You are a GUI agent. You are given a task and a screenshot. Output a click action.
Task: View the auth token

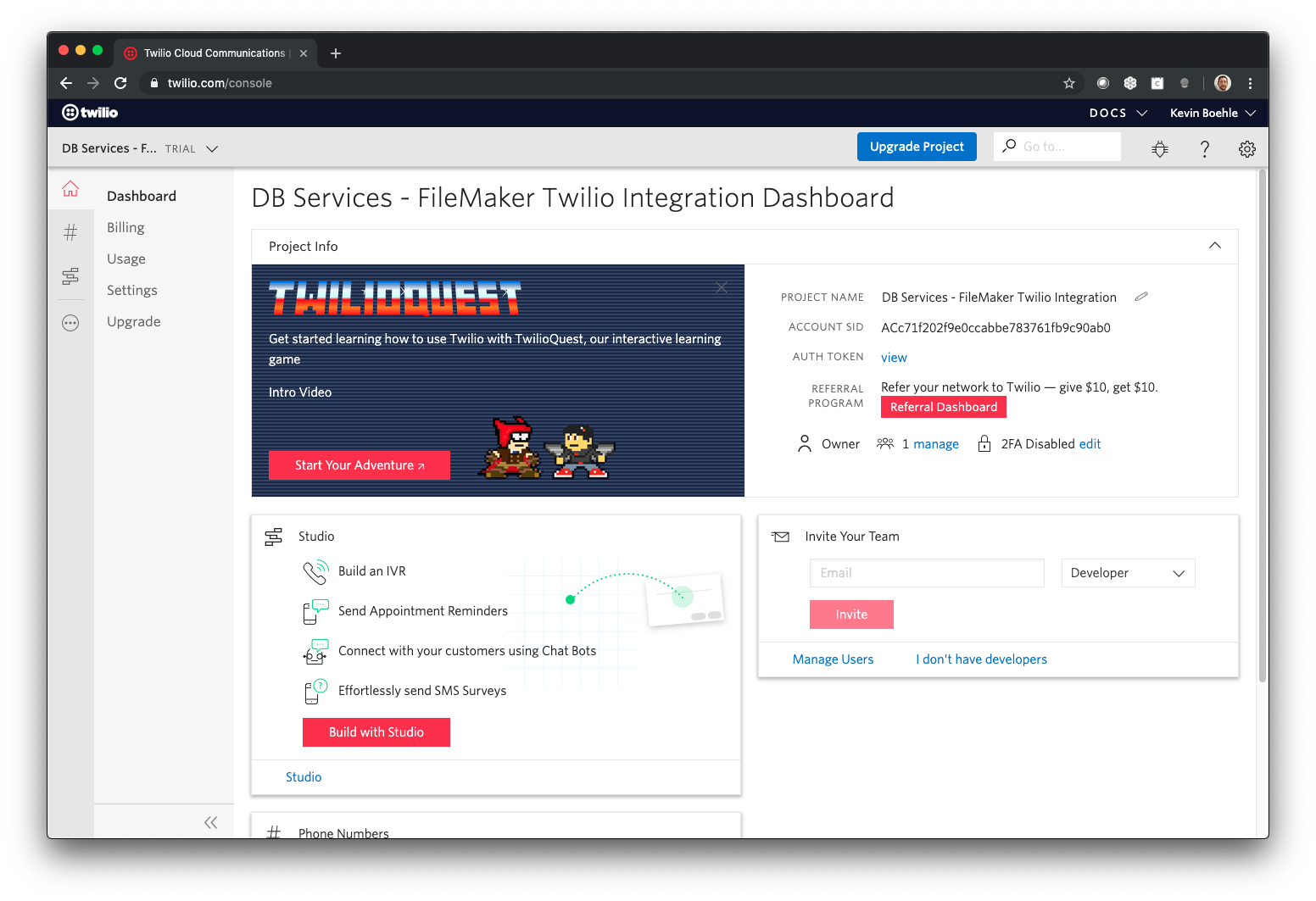pyautogui.click(x=894, y=358)
